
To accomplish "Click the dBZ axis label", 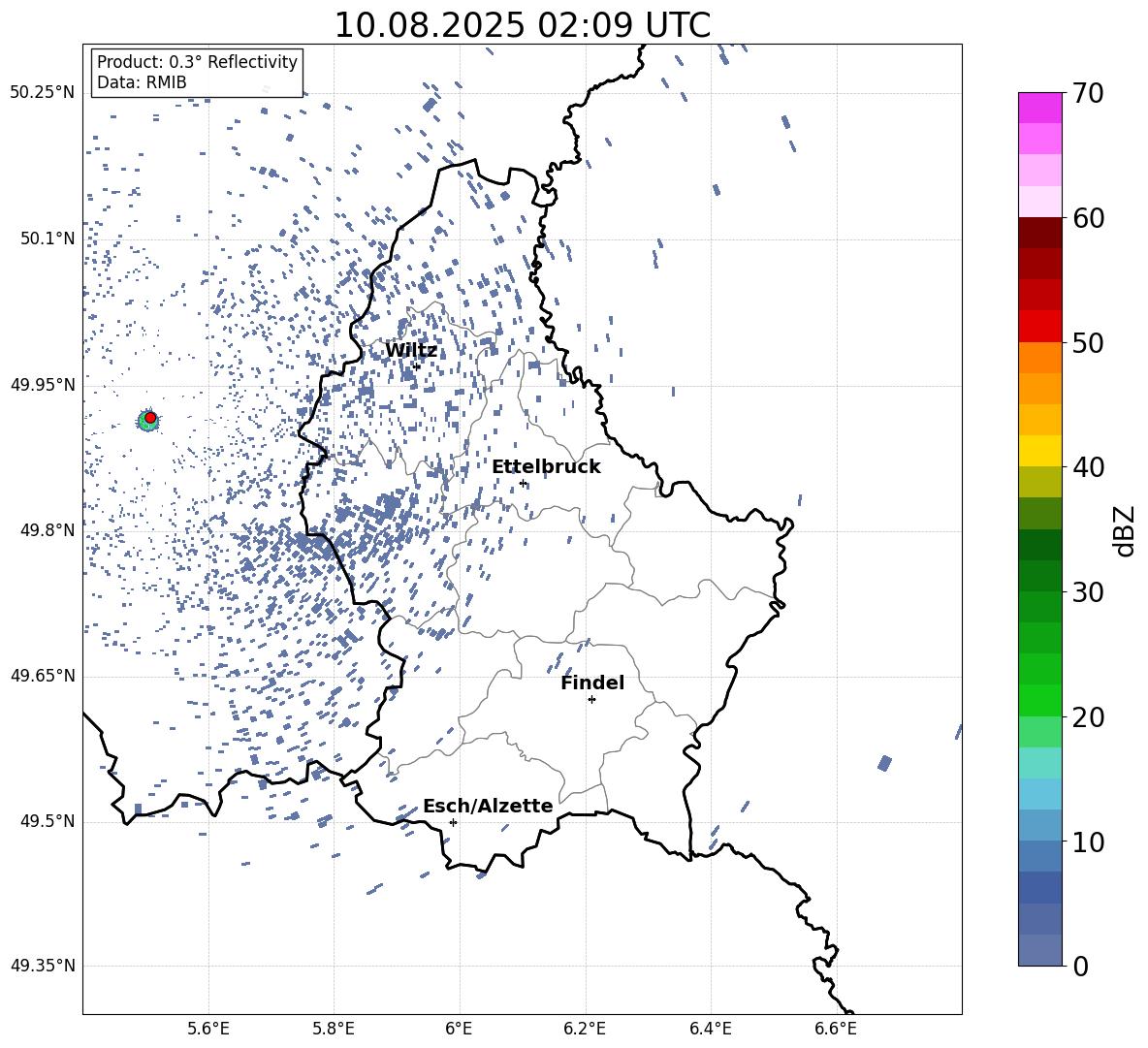I will 1125,530.
